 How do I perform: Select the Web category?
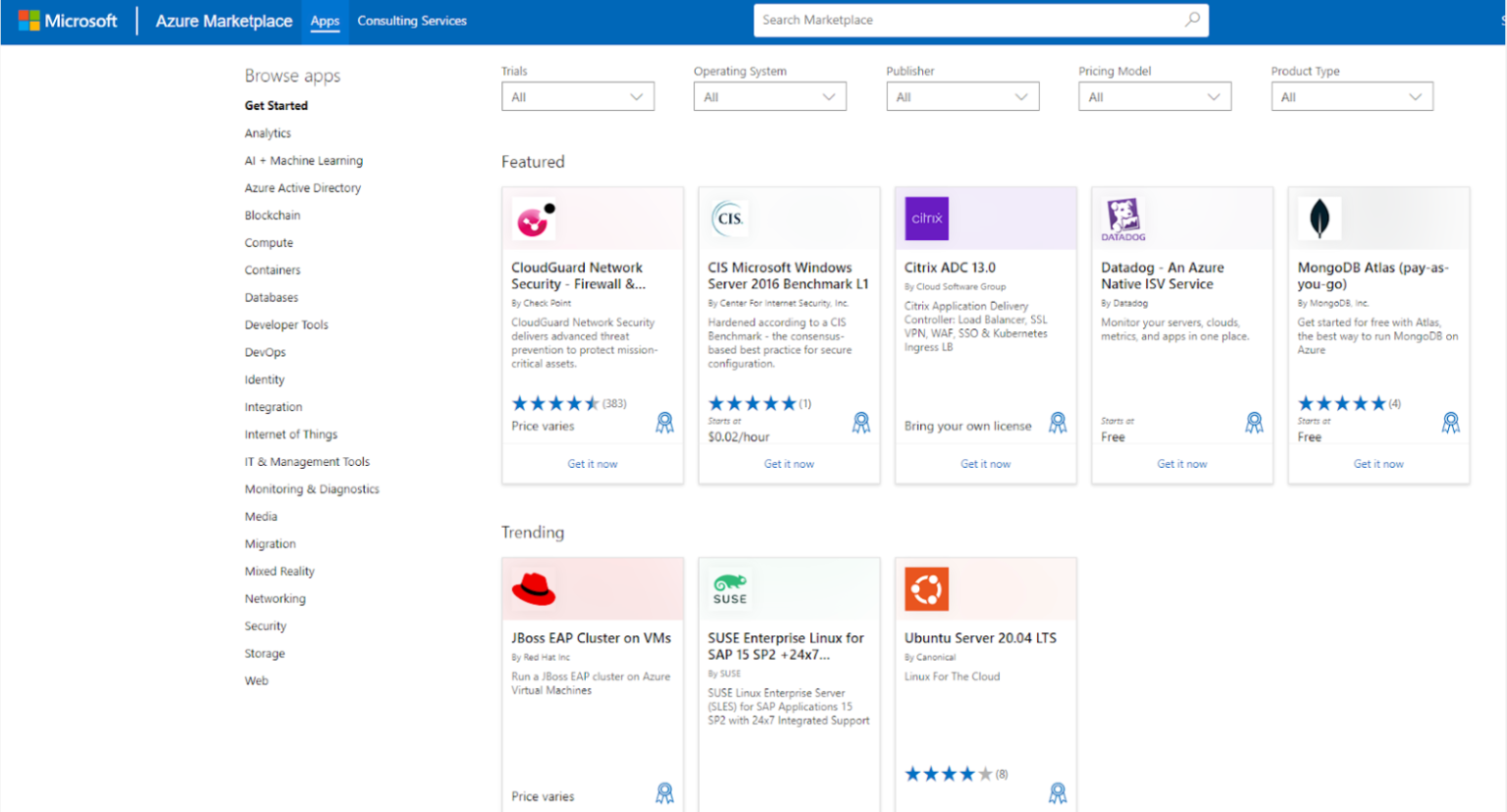pos(257,682)
